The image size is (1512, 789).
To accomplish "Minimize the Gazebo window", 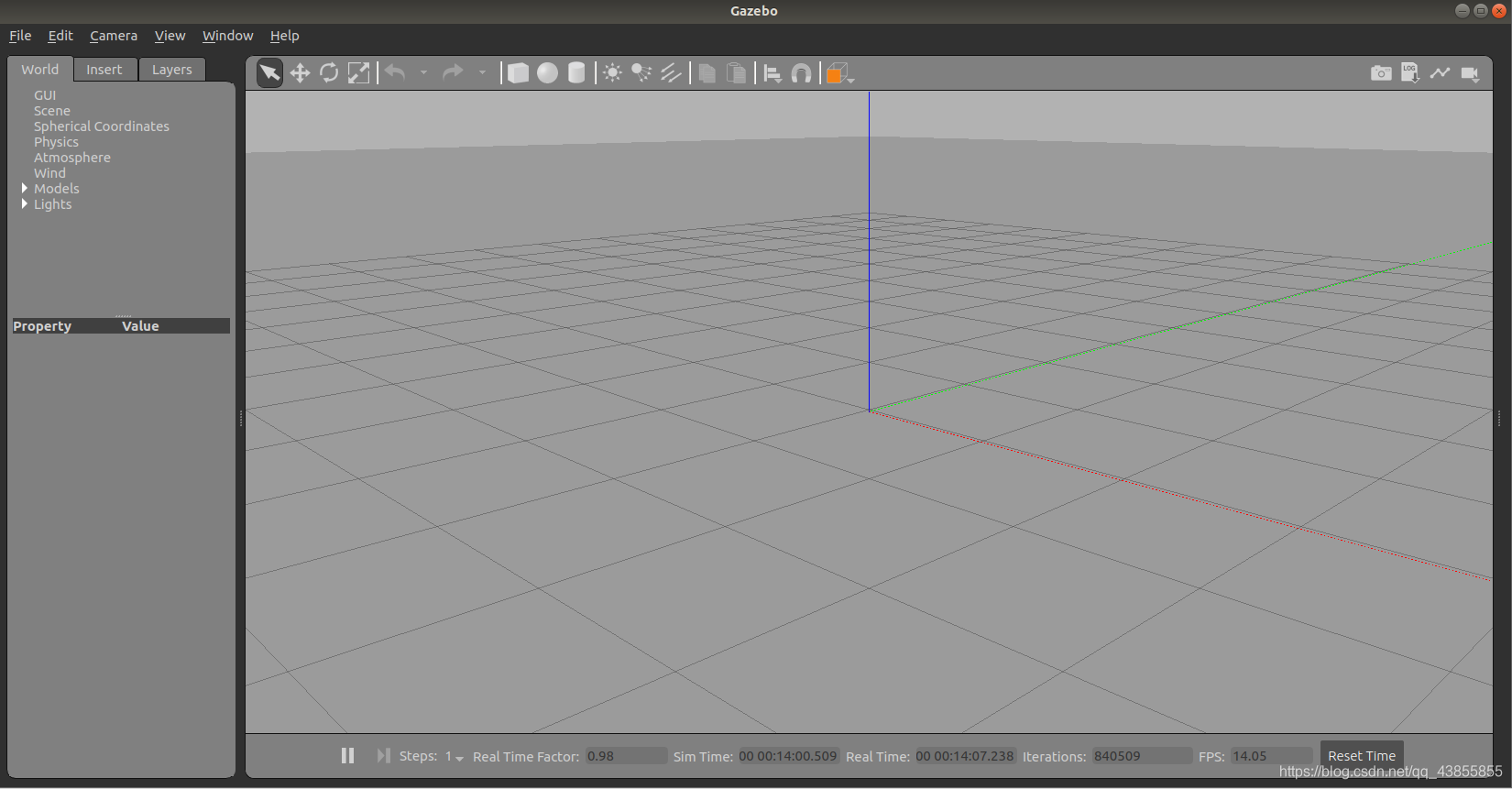I will [1463, 11].
